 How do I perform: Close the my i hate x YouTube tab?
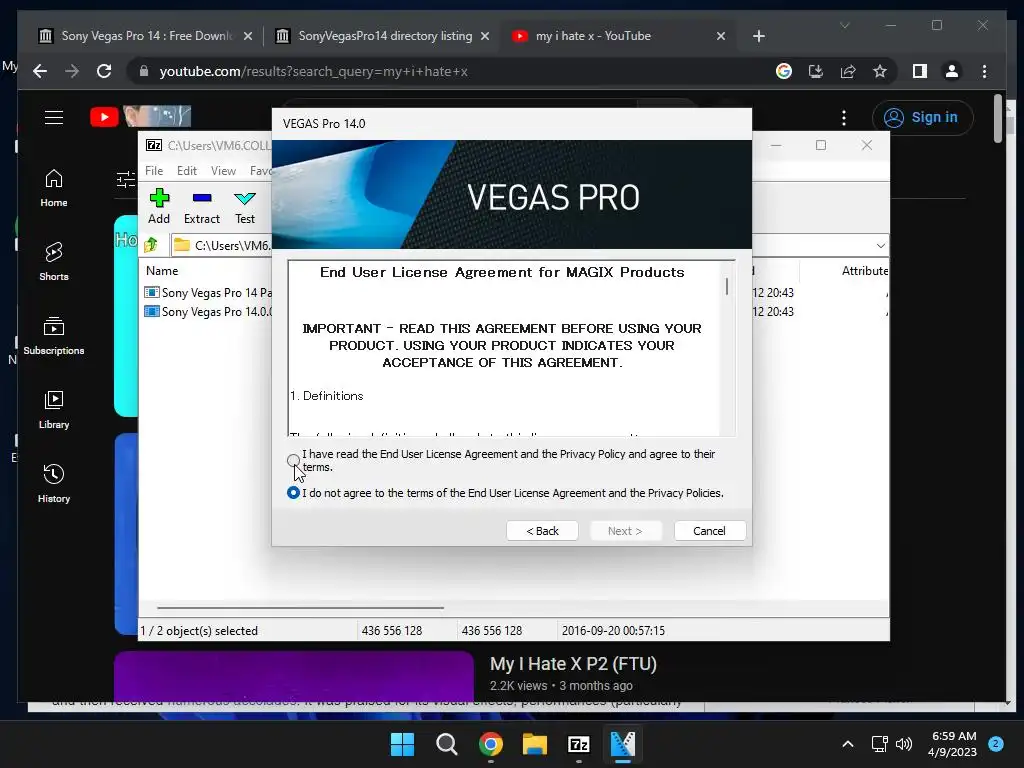[x=721, y=36]
